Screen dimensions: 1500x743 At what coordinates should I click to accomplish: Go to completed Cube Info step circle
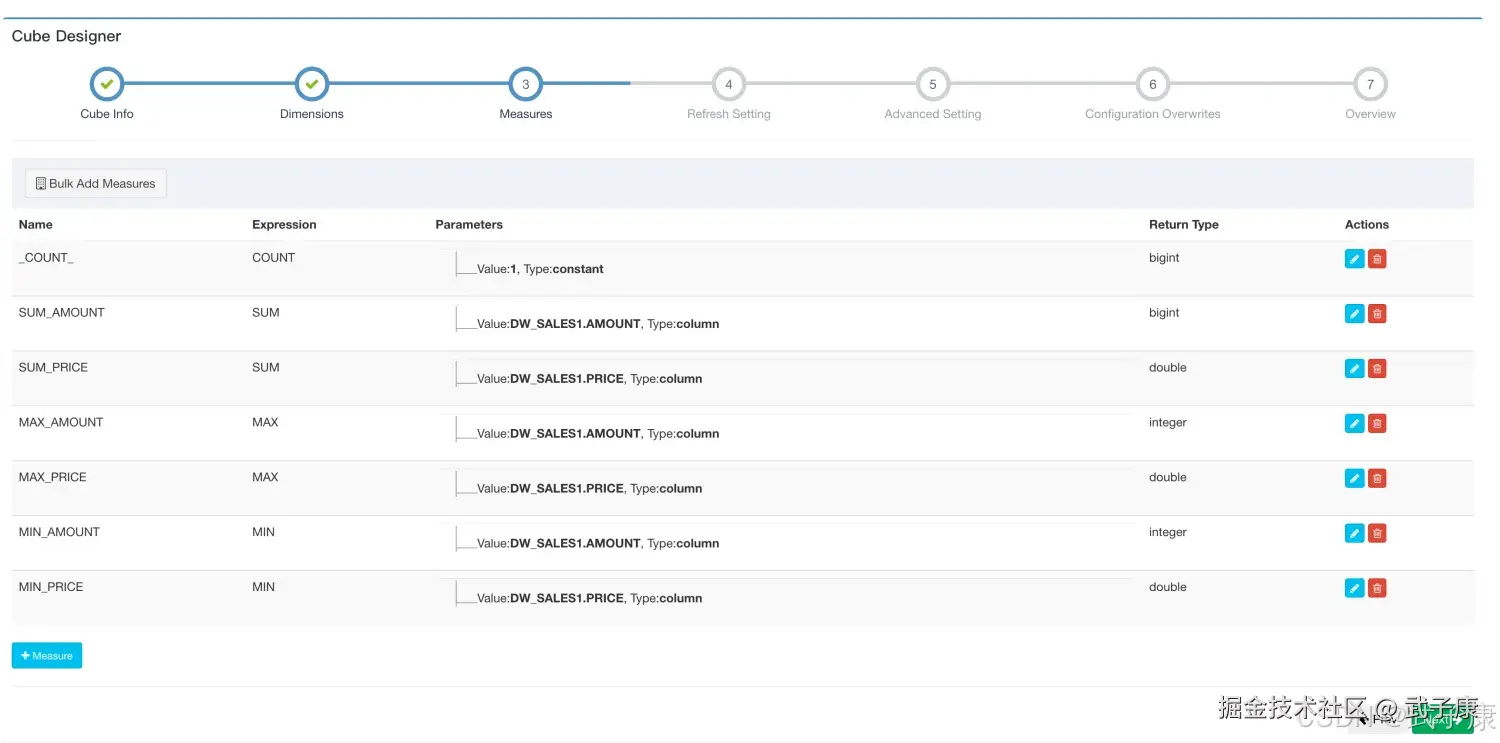[107, 84]
